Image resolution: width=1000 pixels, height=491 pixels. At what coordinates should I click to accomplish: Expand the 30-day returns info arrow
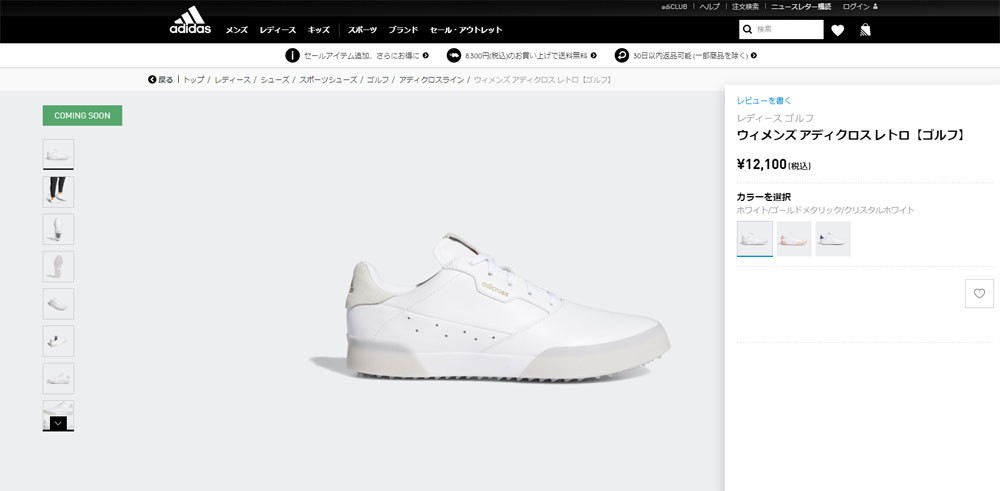(753, 55)
